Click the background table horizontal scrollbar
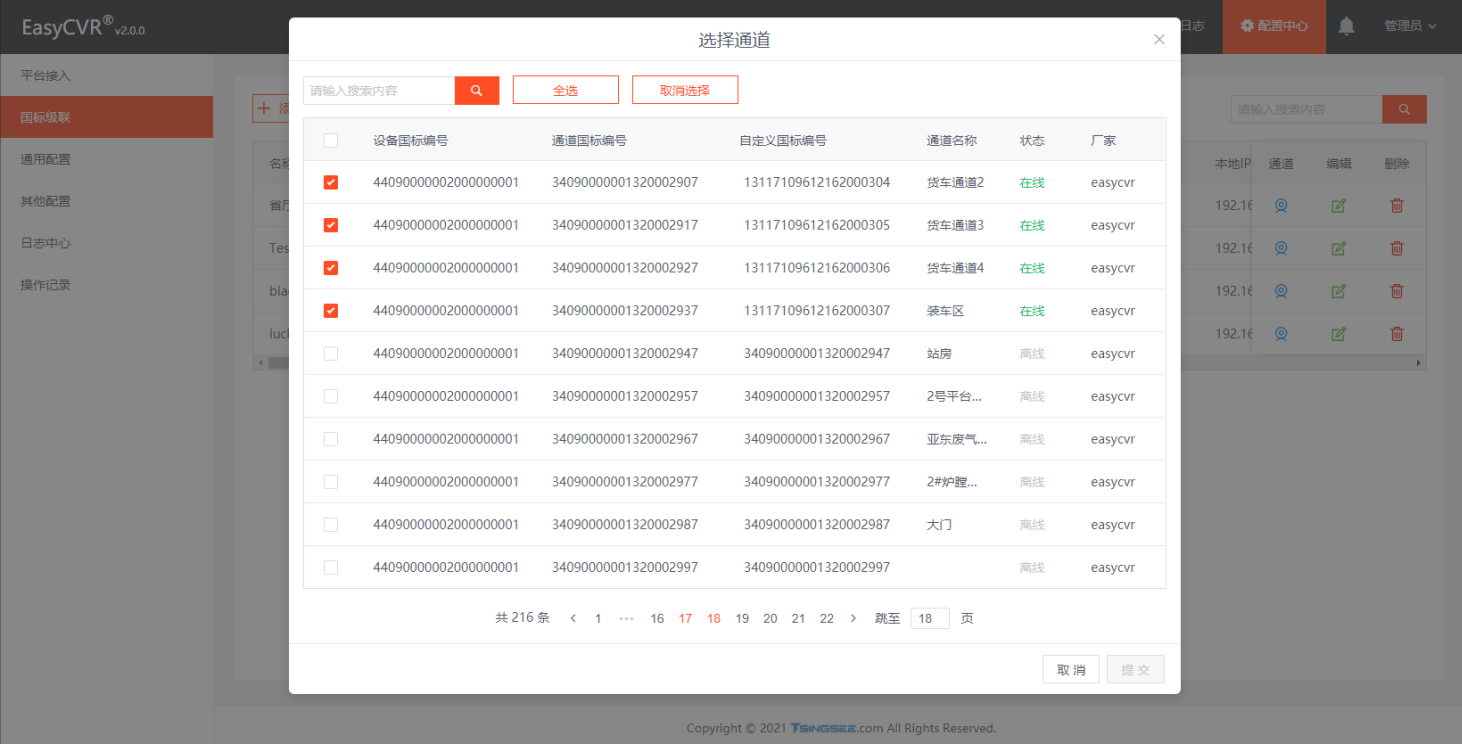 [x=838, y=363]
